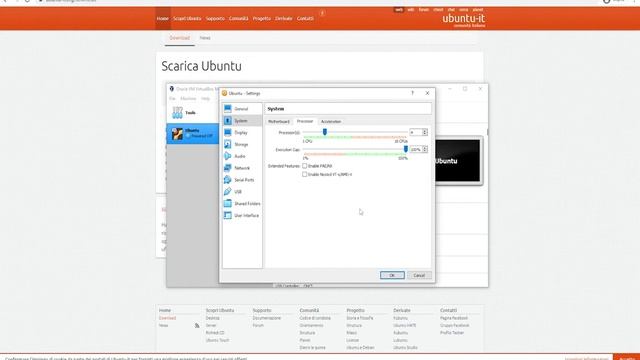Image resolution: width=640 pixels, height=360 pixels.
Task: Click the Ubuntu VM preview thumbnail
Action: click(x=458, y=161)
